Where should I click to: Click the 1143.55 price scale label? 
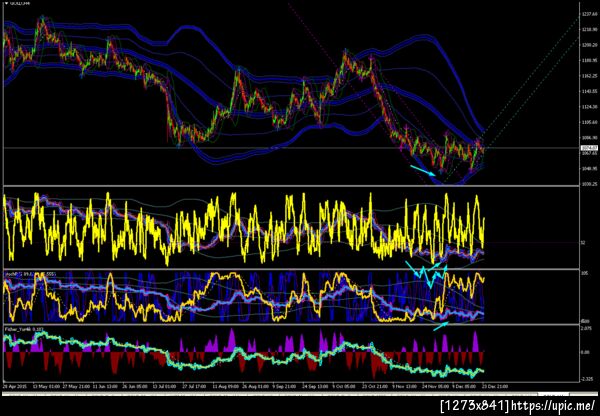(x=589, y=91)
